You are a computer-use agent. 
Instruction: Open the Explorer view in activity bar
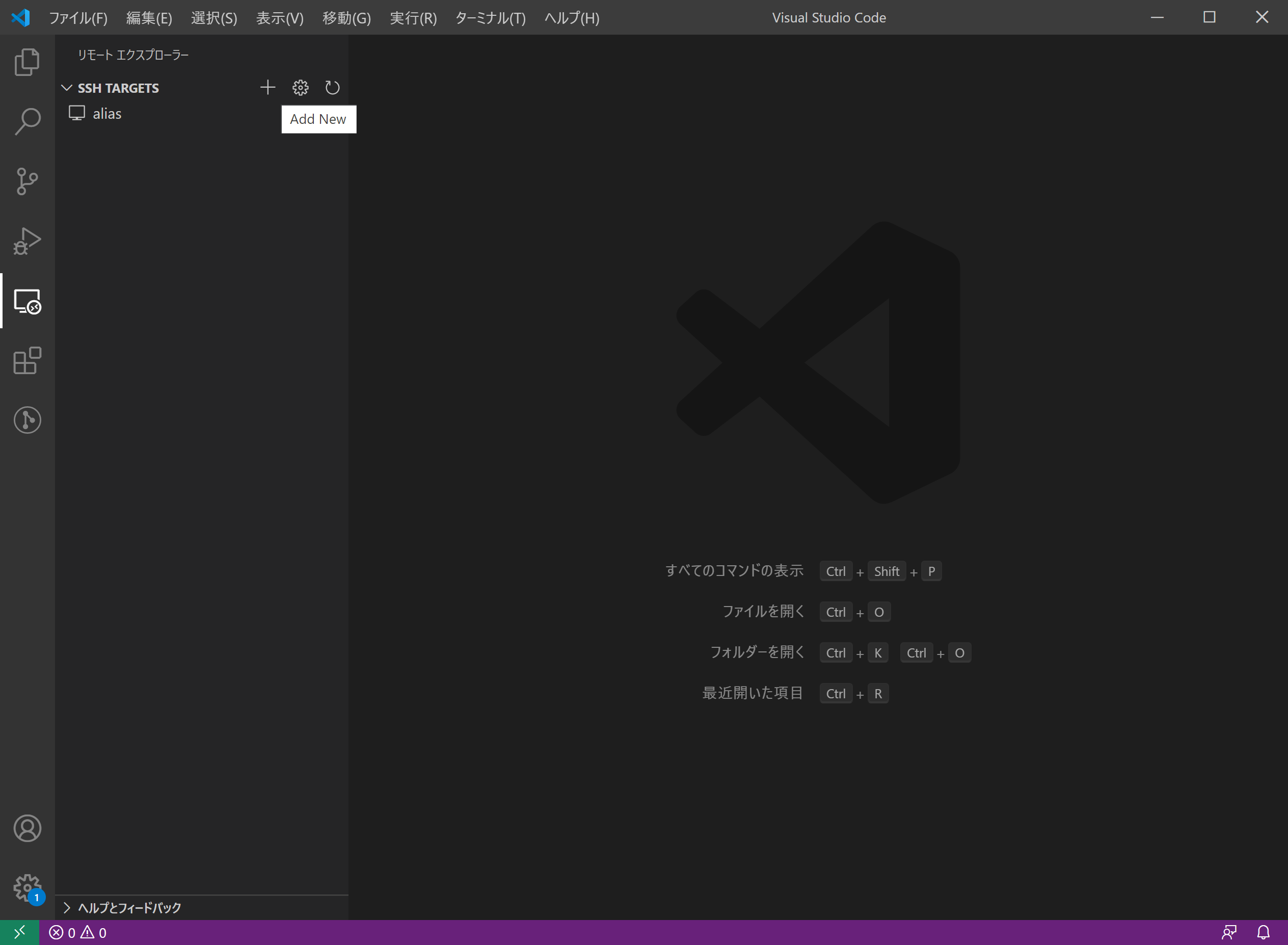pos(27,62)
